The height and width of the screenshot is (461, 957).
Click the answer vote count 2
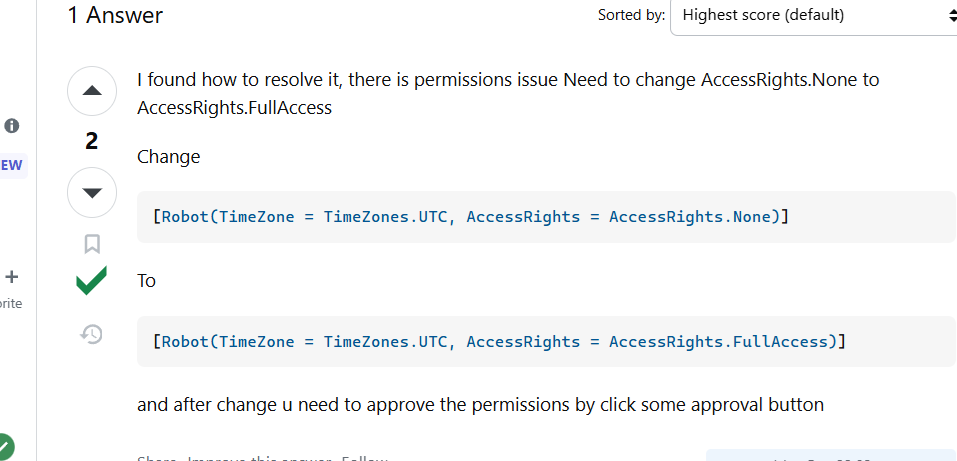(92, 142)
